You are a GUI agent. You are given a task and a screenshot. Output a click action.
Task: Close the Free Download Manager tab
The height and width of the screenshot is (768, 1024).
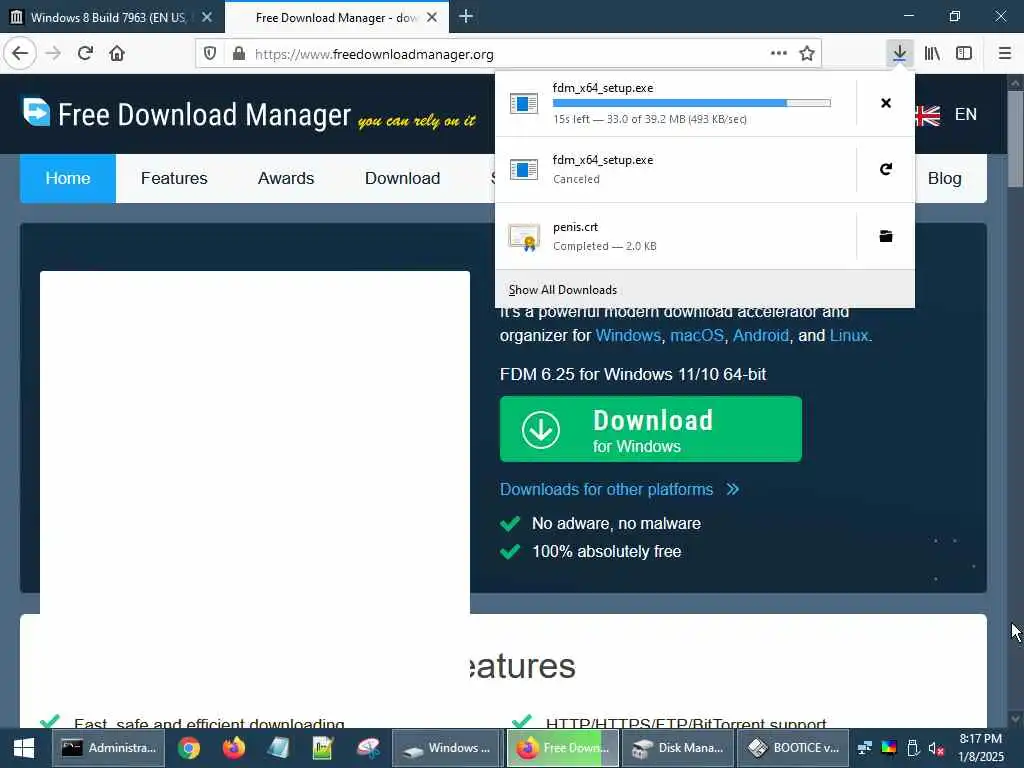432,17
